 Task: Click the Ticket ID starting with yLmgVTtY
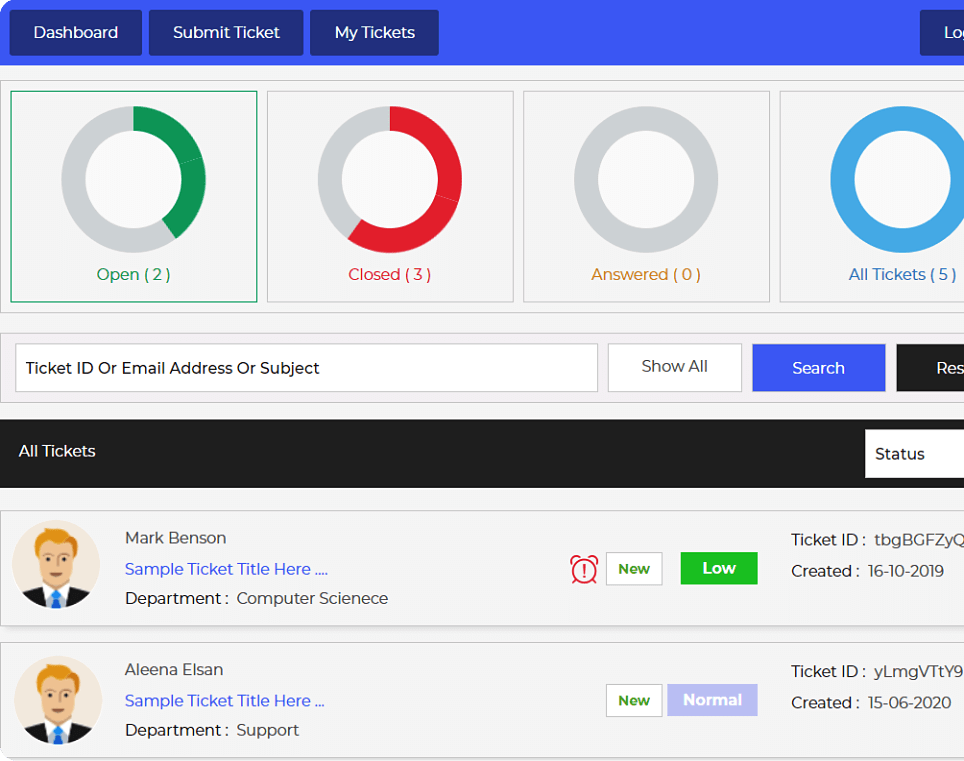click(x=877, y=671)
